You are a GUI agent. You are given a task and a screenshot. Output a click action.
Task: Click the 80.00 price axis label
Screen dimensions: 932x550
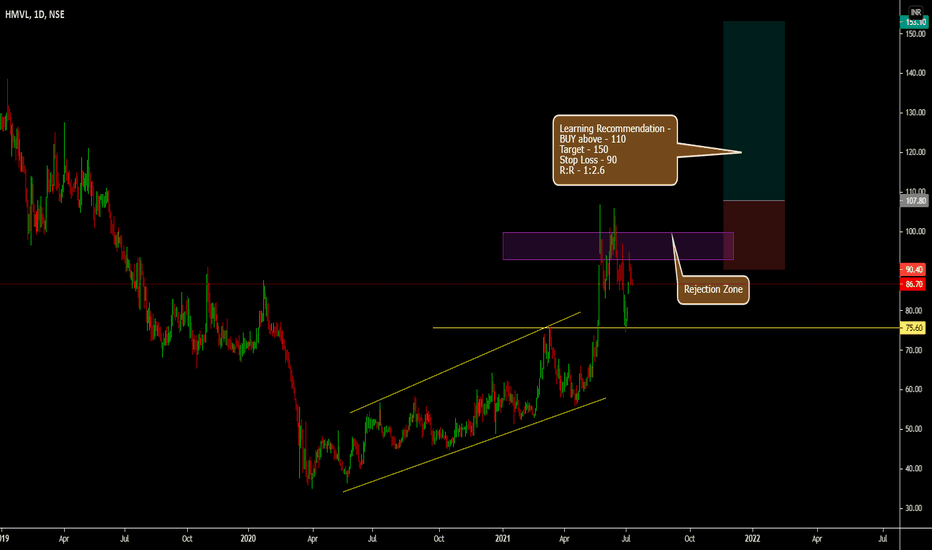(x=914, y=310)
